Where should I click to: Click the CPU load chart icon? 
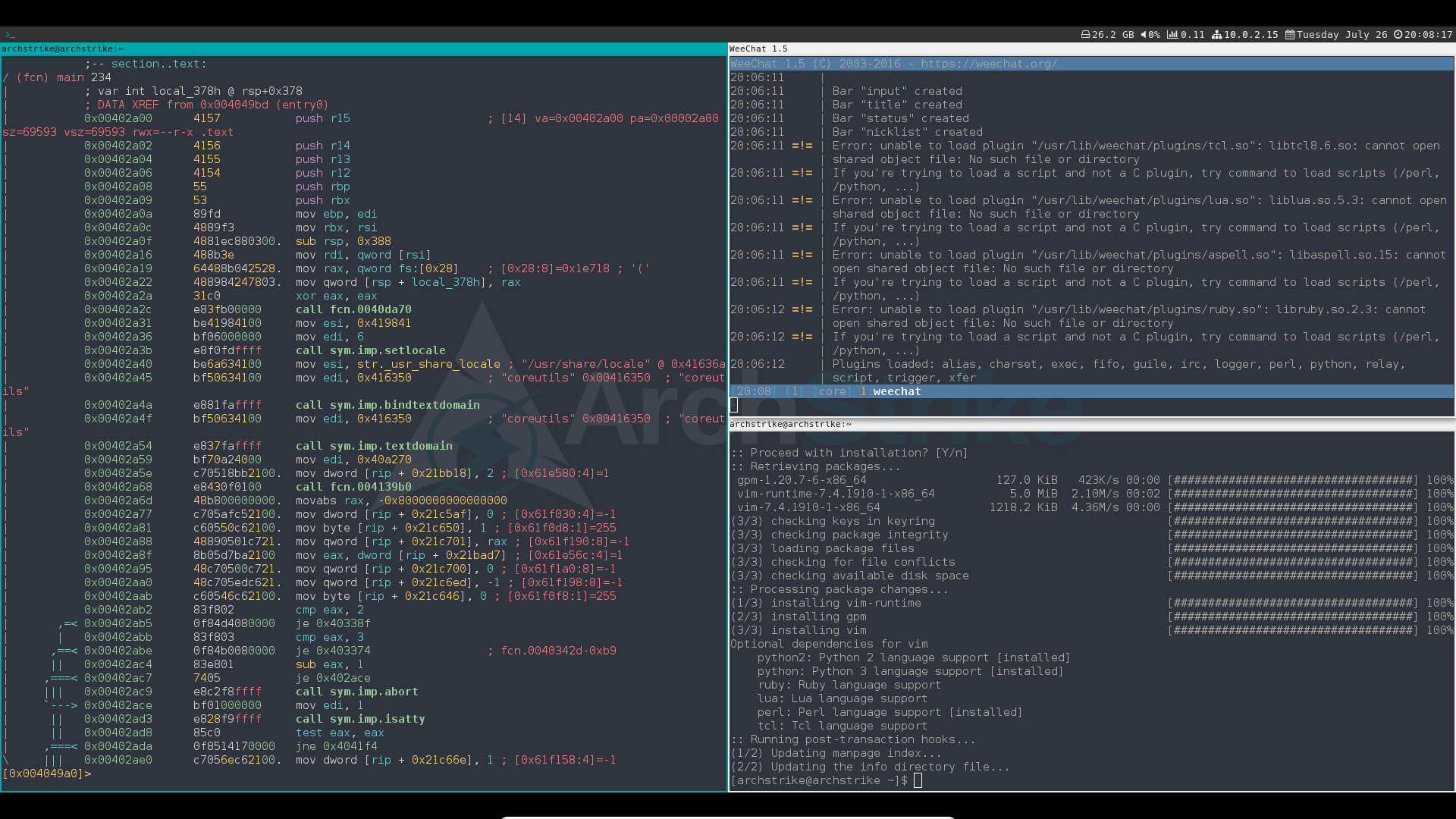[1172, 35]
